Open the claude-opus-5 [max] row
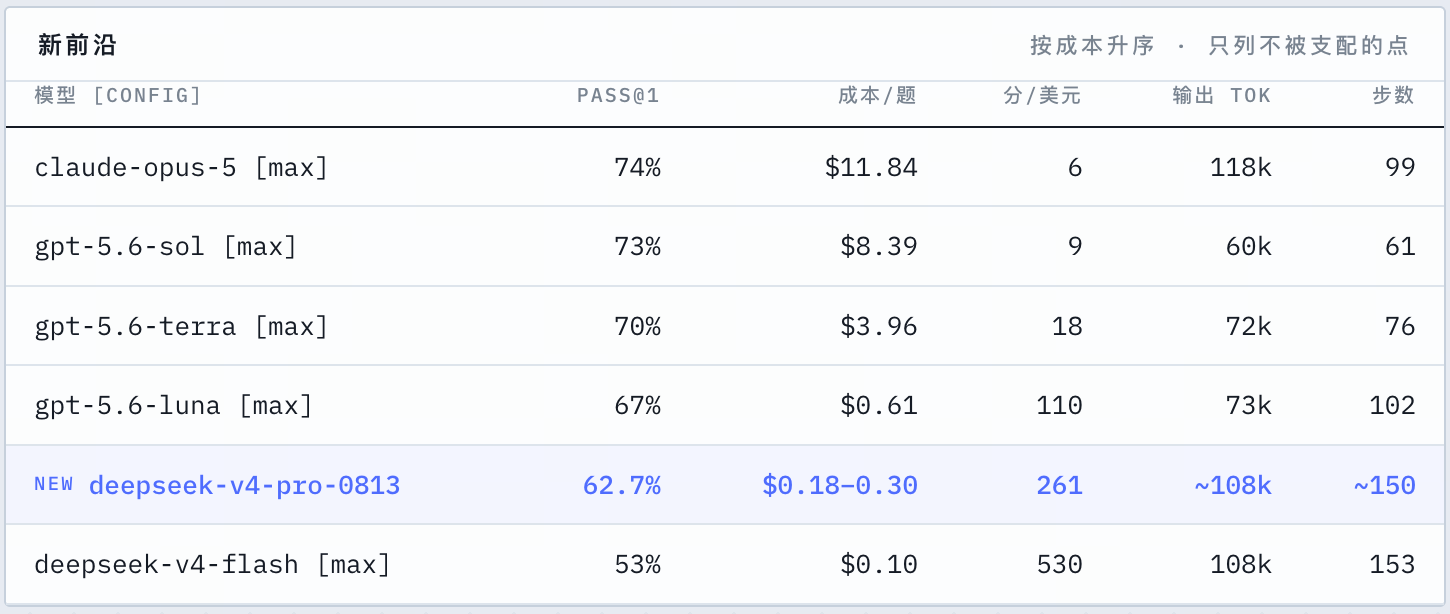This screenshot has height=614, width=1450. coord(725,167)
